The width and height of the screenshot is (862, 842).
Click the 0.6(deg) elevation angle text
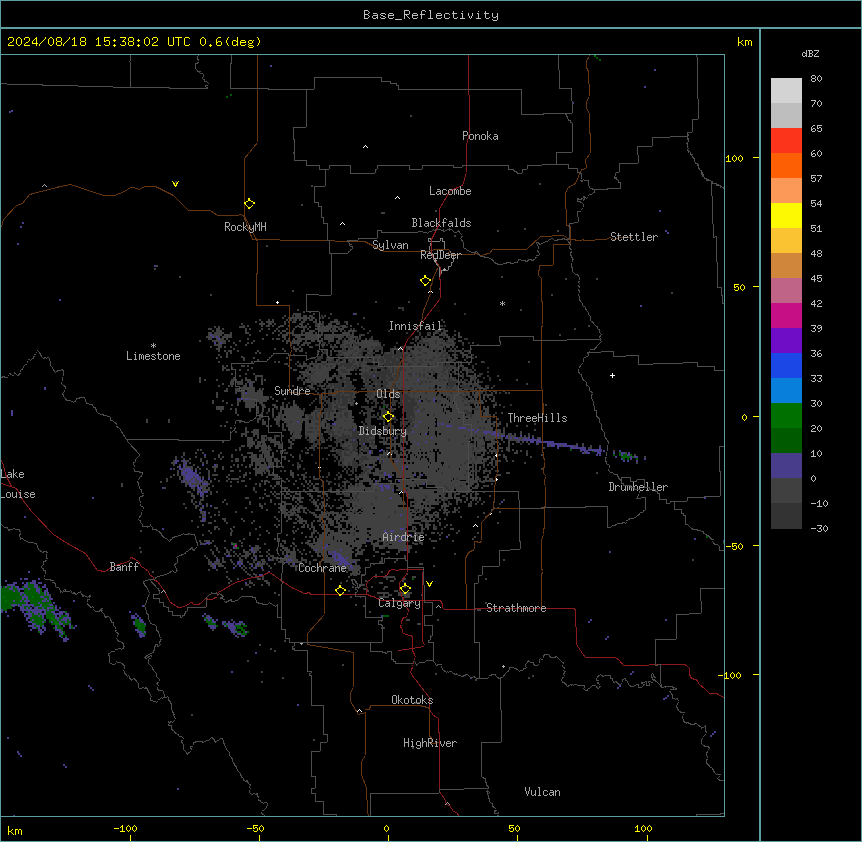pos(230,42)
